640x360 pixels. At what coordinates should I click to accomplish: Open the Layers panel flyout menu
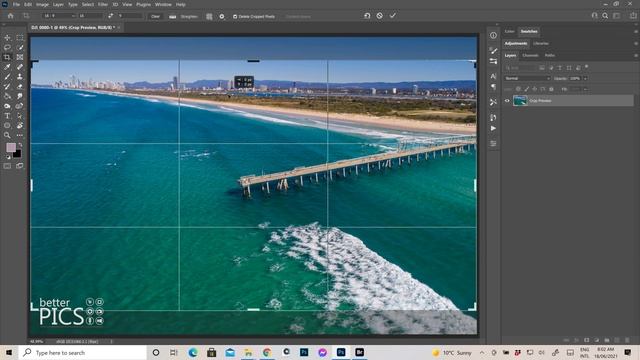point(636,56)
